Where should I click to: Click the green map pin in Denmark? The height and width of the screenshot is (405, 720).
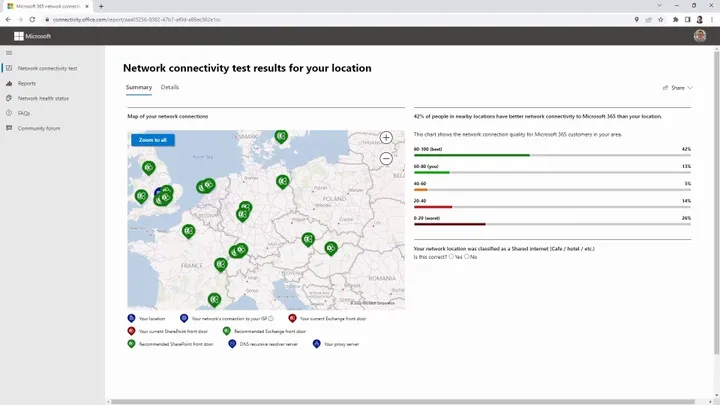click(281, 136)
